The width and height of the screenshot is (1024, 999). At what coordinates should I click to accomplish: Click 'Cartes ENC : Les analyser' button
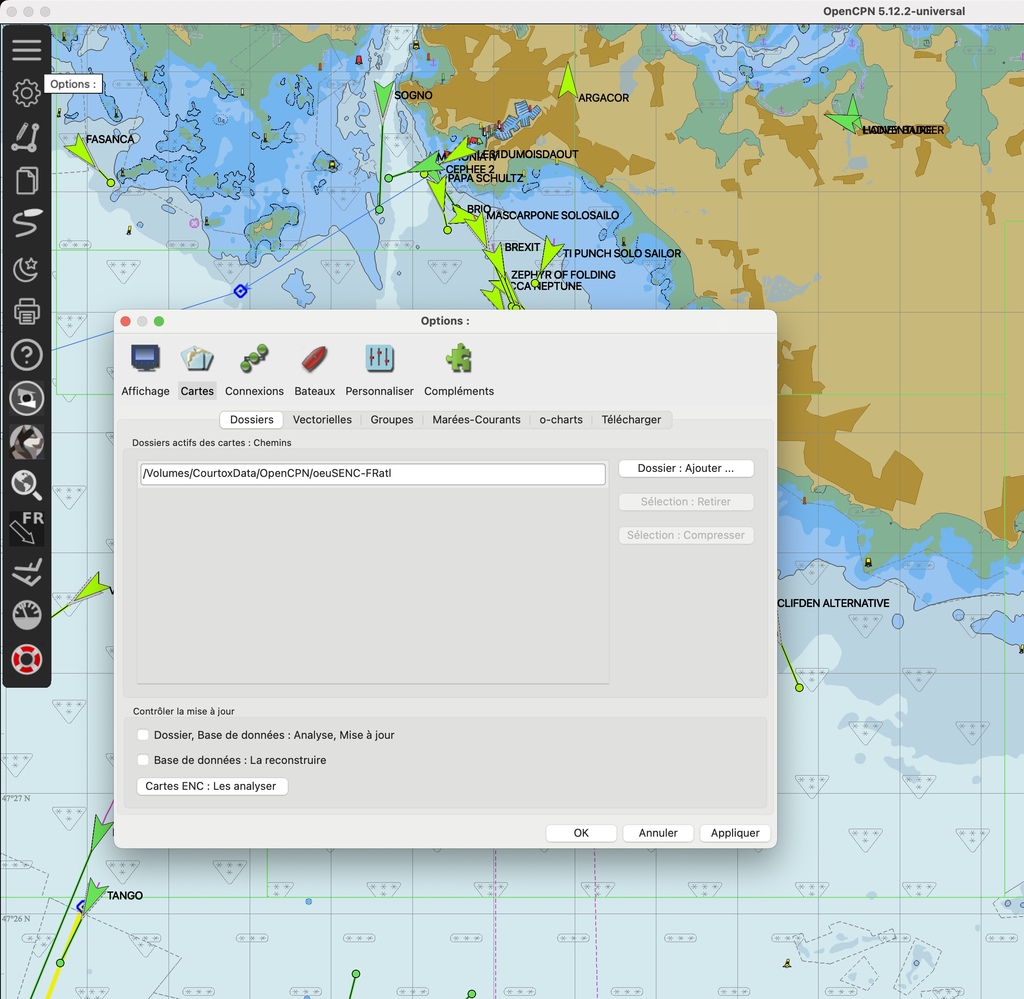[x=211, y=786]
